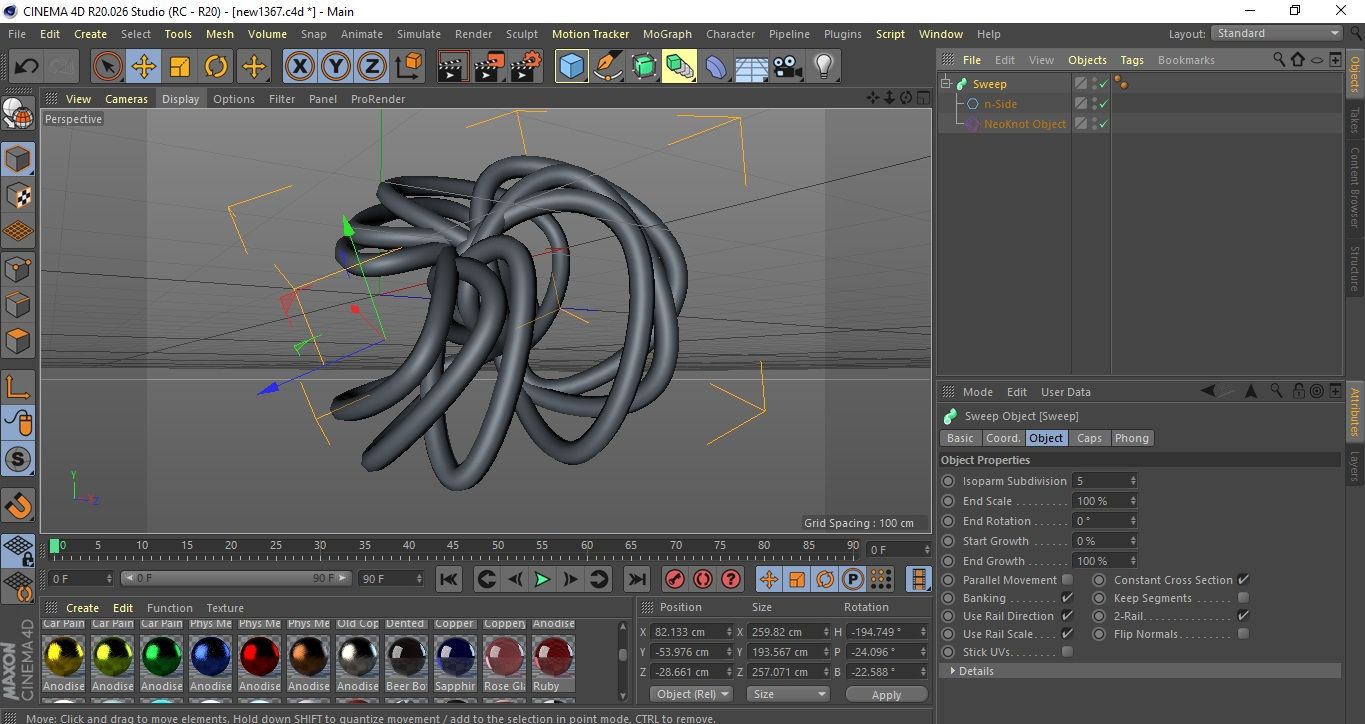Screen dimensions: 1365x724
Task: Activate the Scale tool
Action: click(x=180, y=67)
